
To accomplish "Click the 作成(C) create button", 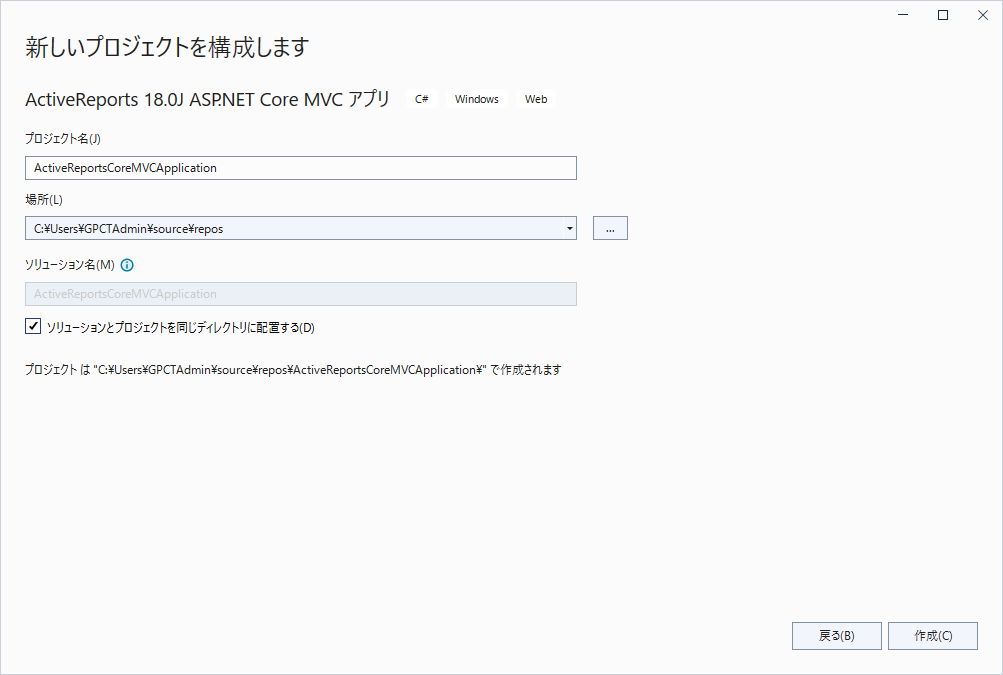I will click(933, 636).
